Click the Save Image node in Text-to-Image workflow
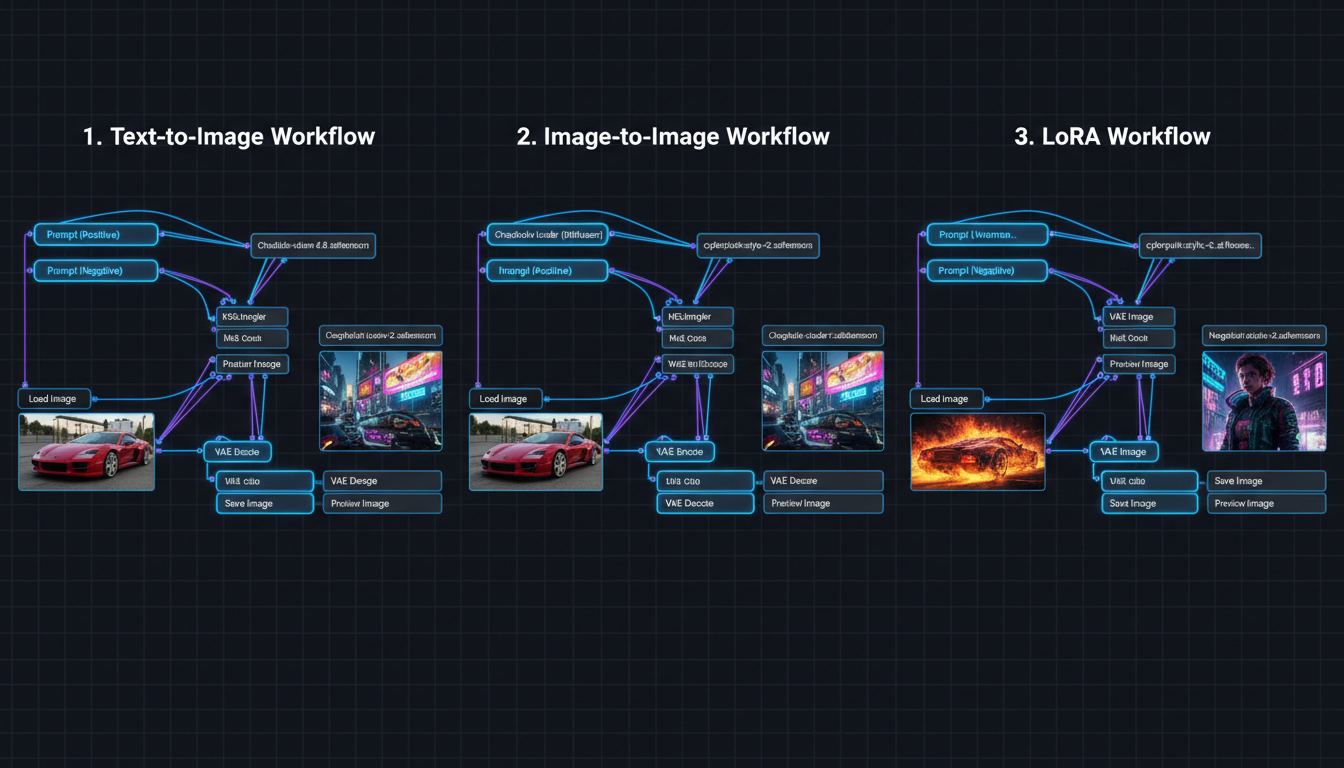The width and height of the screenshot is (1344, 768). (264, 503)
